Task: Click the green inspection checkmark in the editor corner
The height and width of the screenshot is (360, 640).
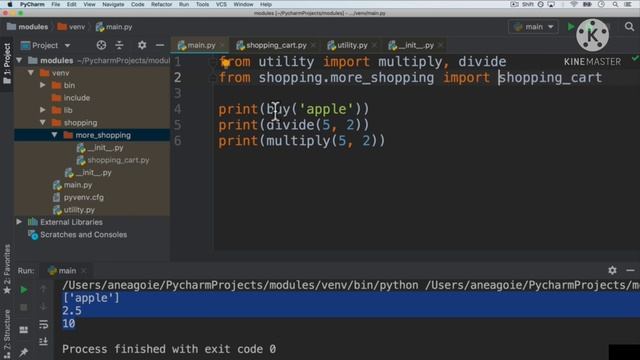Action: tap(635, 58)
